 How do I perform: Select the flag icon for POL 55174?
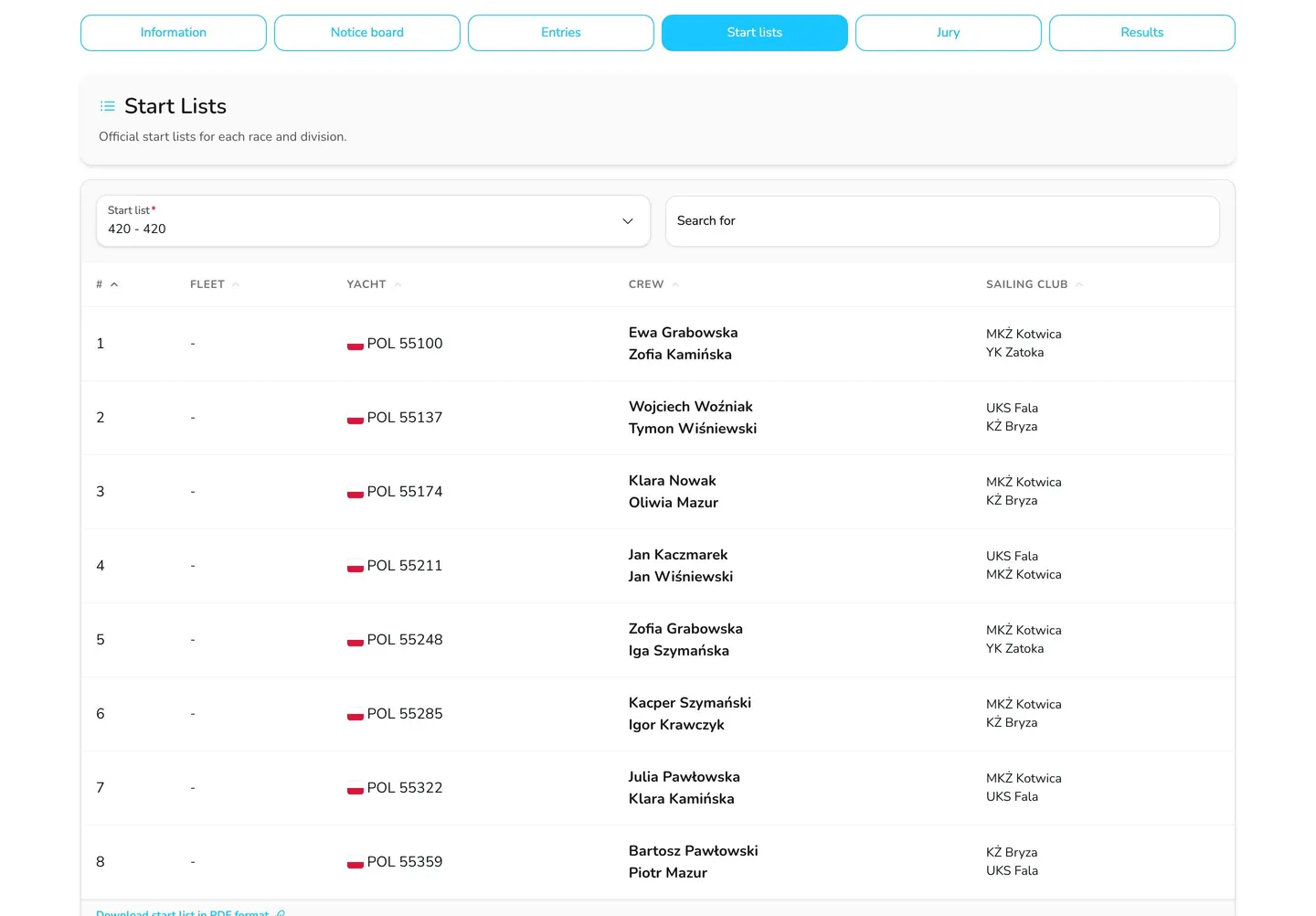pos(356,493)
